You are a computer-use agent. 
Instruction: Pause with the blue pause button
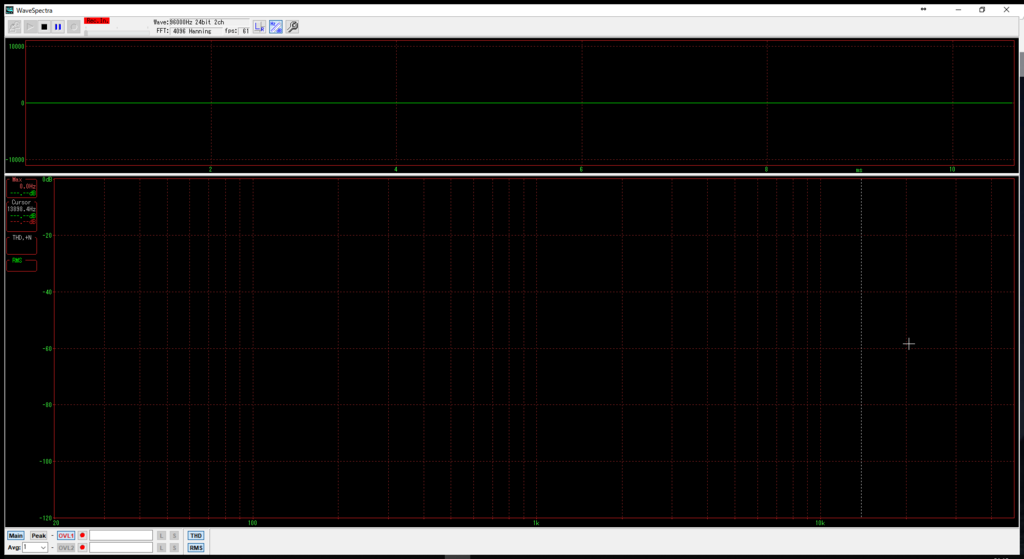point(58,27)
